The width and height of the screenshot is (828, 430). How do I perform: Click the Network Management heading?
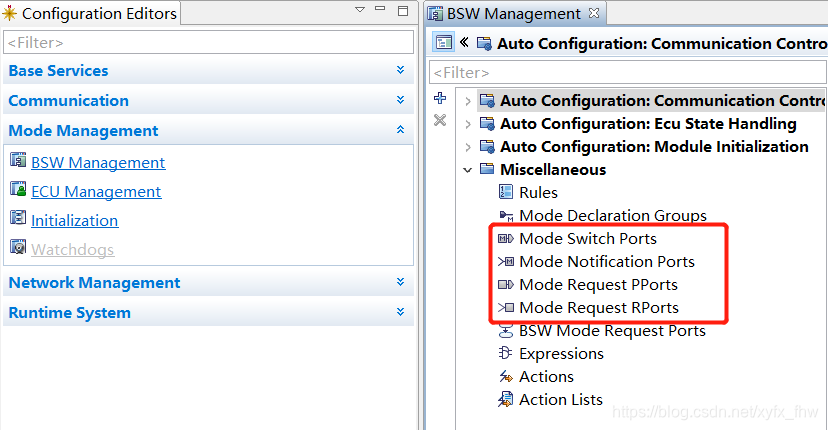[x=95, y=283]
